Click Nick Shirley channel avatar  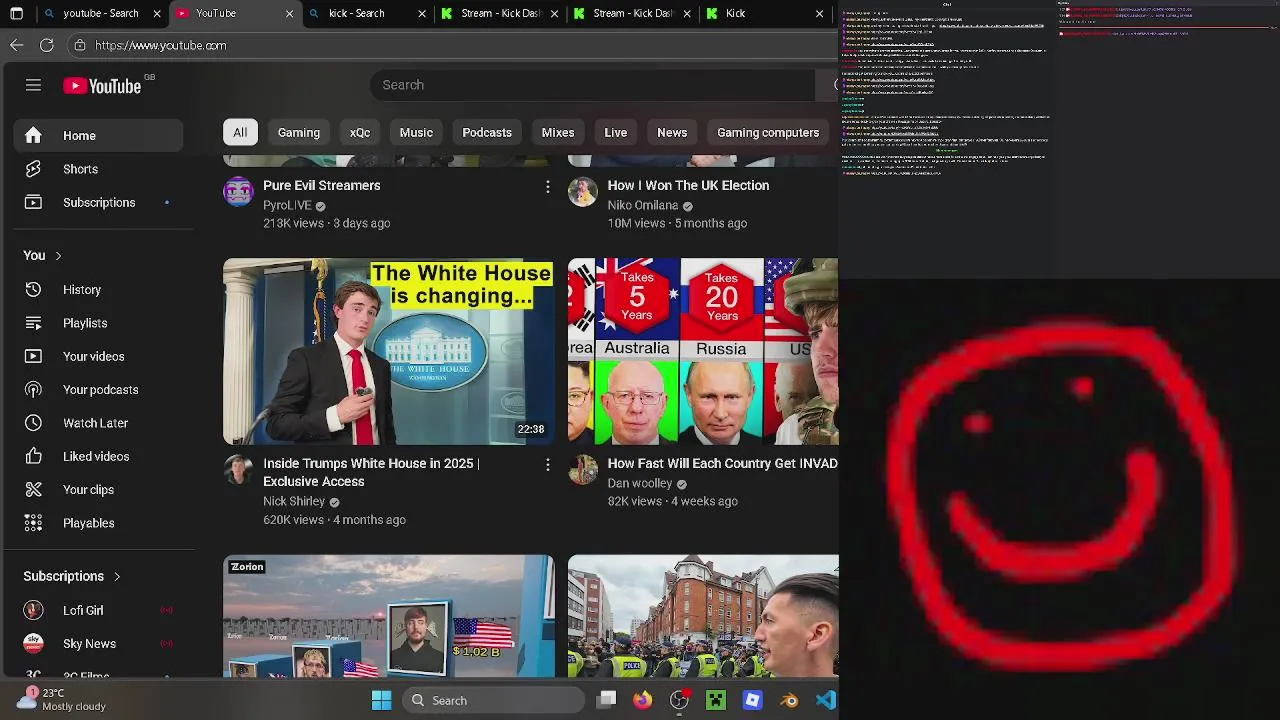238,469
